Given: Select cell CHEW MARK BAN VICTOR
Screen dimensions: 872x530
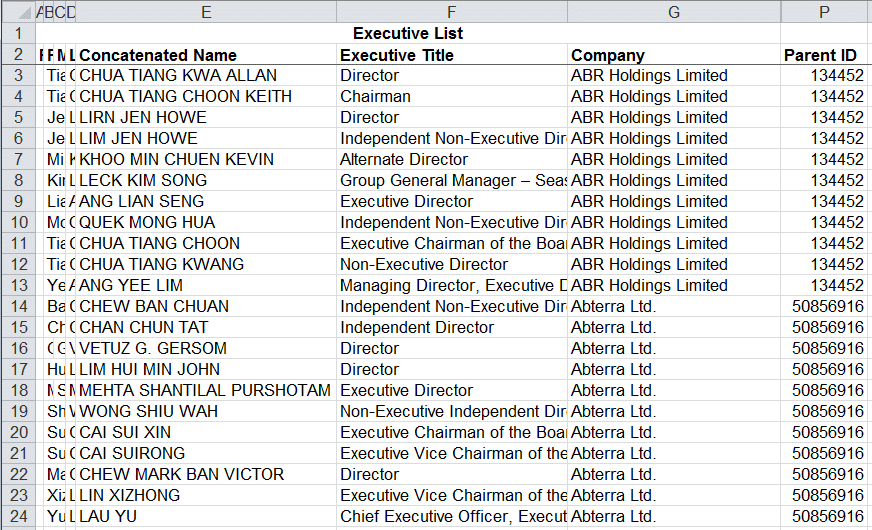Looking at the screenshot, I should tap(206, 474).
